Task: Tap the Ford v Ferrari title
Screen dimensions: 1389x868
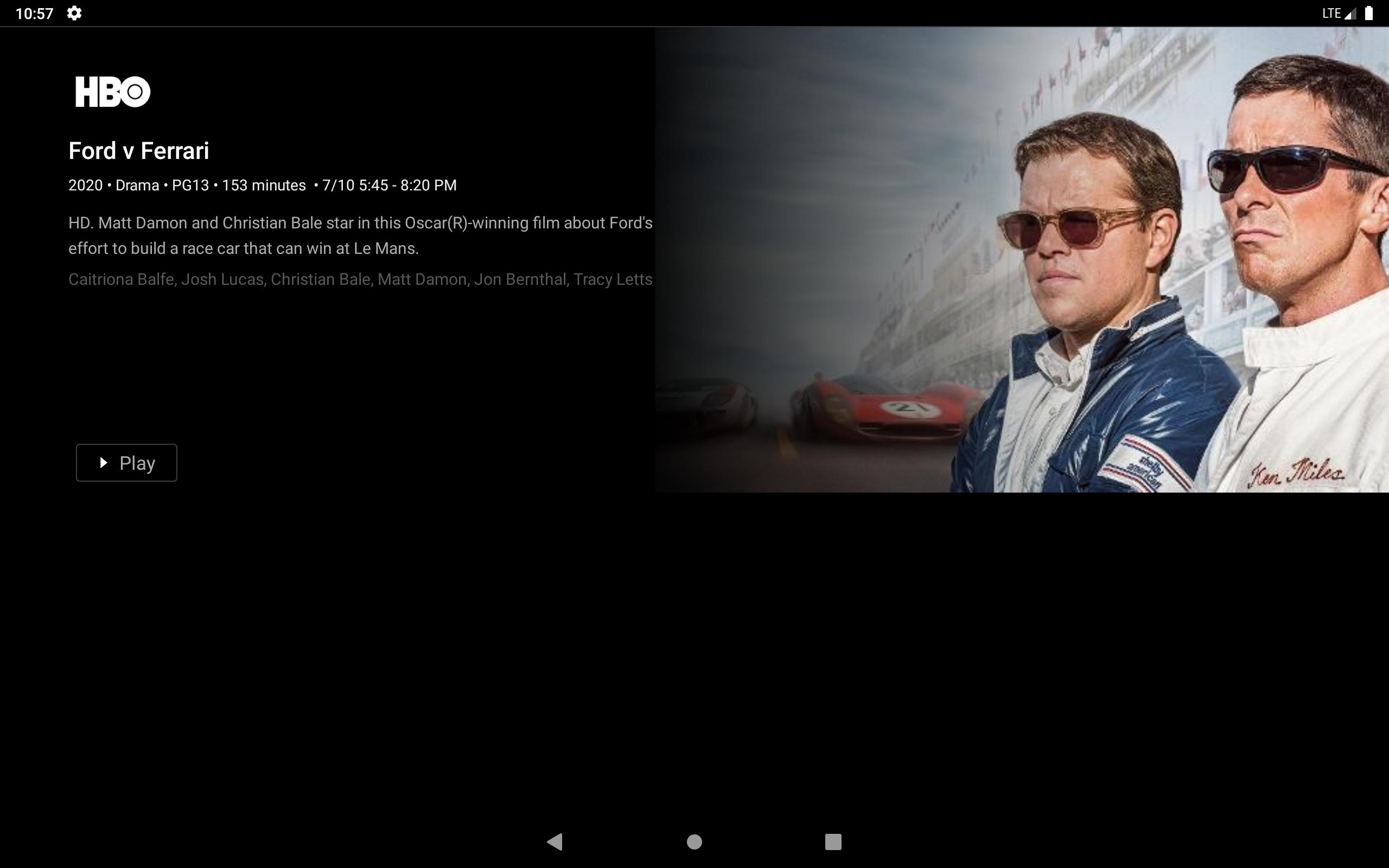Action: 139,151
